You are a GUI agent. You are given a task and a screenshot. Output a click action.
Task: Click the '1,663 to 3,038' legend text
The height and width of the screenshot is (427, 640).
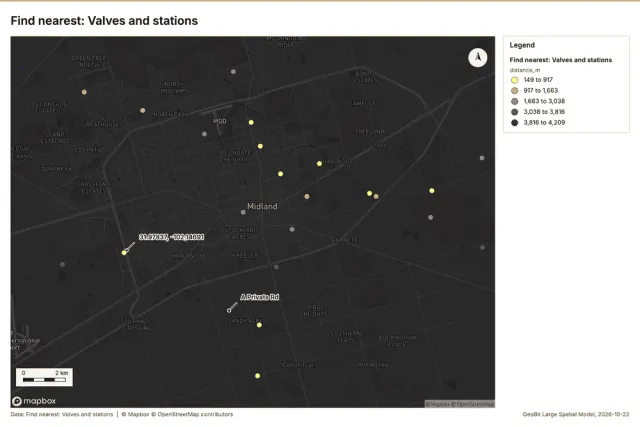point(544,101)
